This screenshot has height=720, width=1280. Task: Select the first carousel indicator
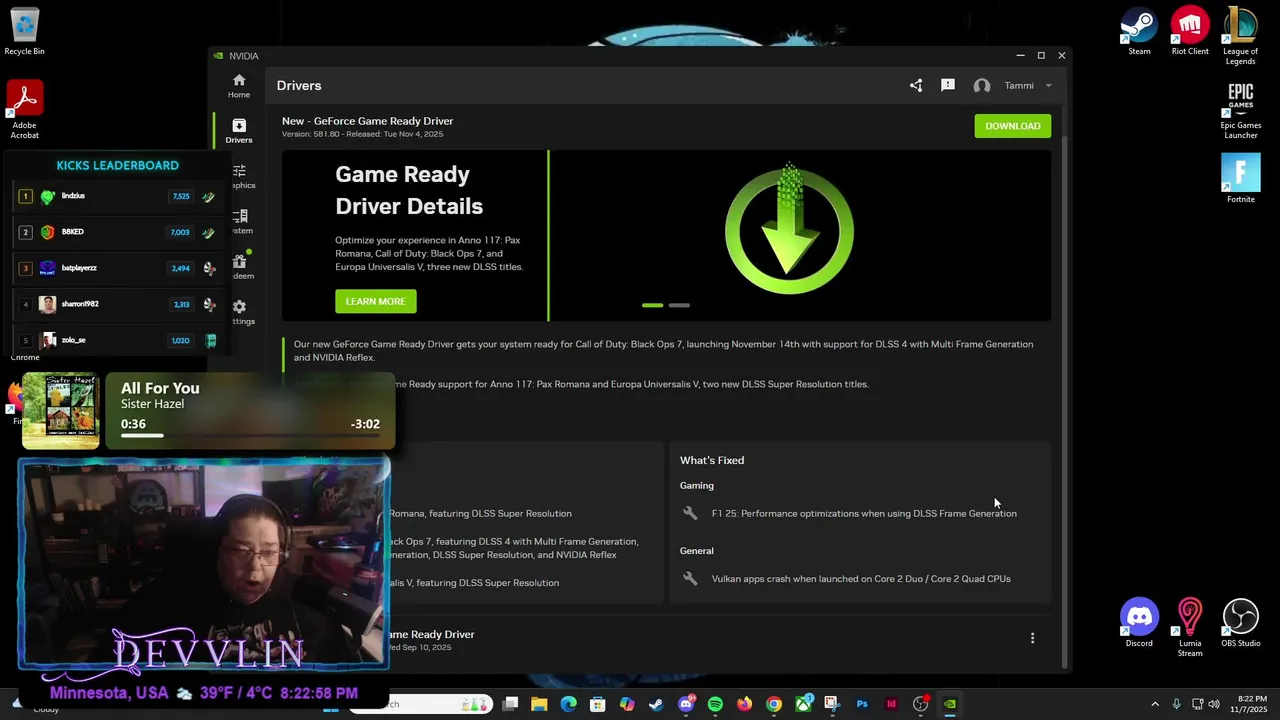tap(652, 305)
